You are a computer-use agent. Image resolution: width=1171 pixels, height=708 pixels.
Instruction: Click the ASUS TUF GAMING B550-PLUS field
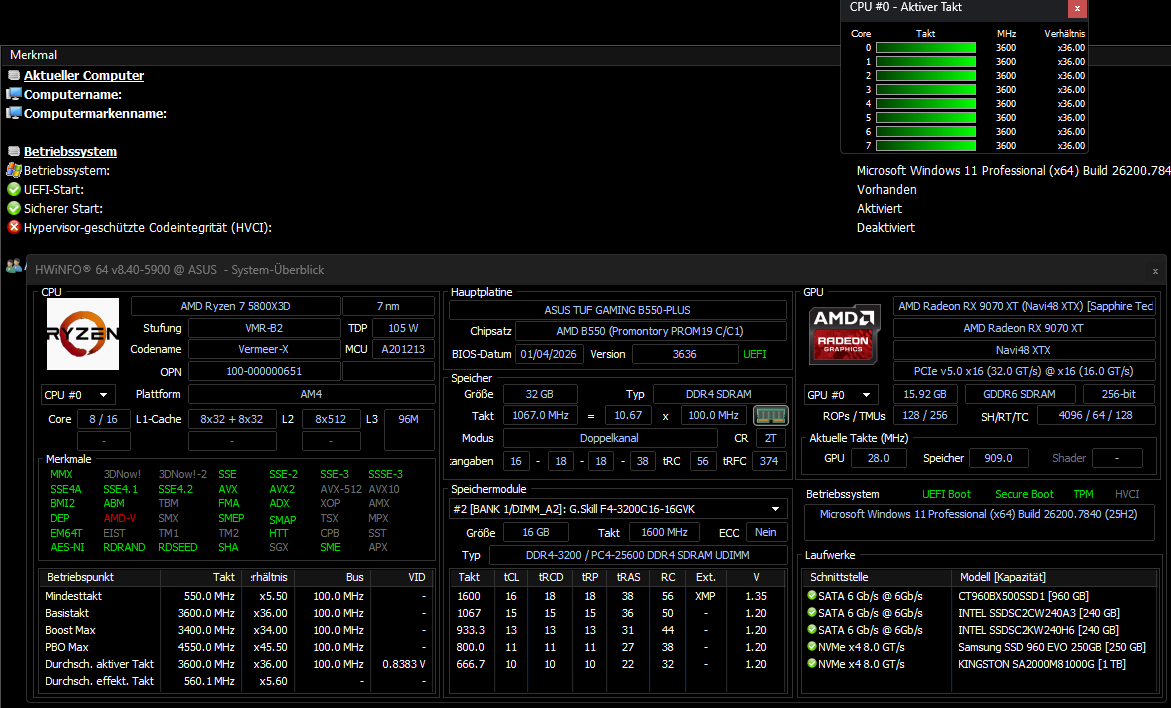[x=618, y=310]
